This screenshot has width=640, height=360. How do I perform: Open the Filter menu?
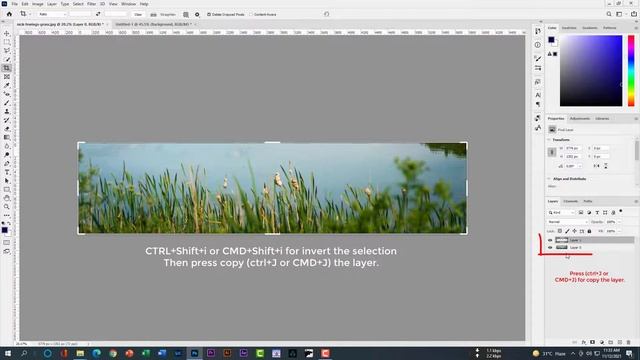tap(91, 4)
